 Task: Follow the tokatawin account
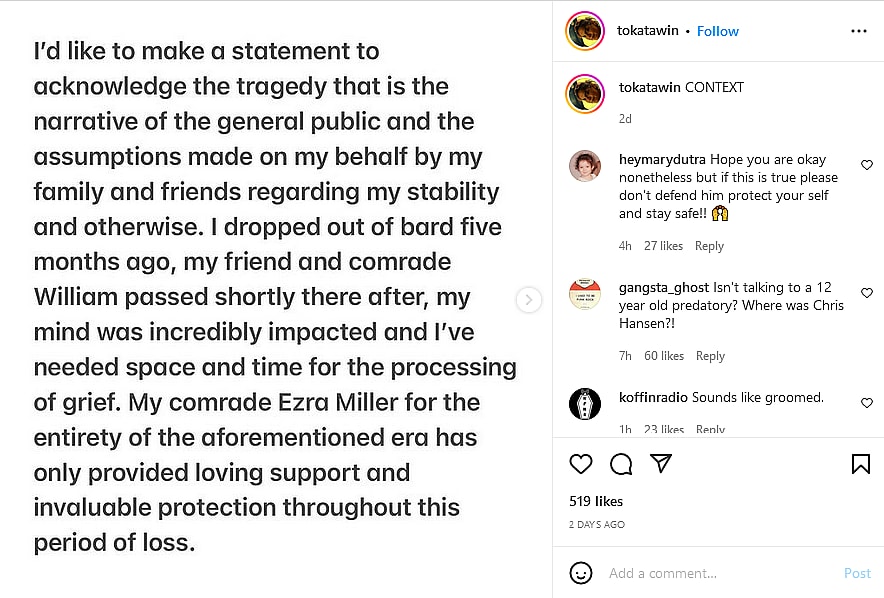(x=718, y=31)
